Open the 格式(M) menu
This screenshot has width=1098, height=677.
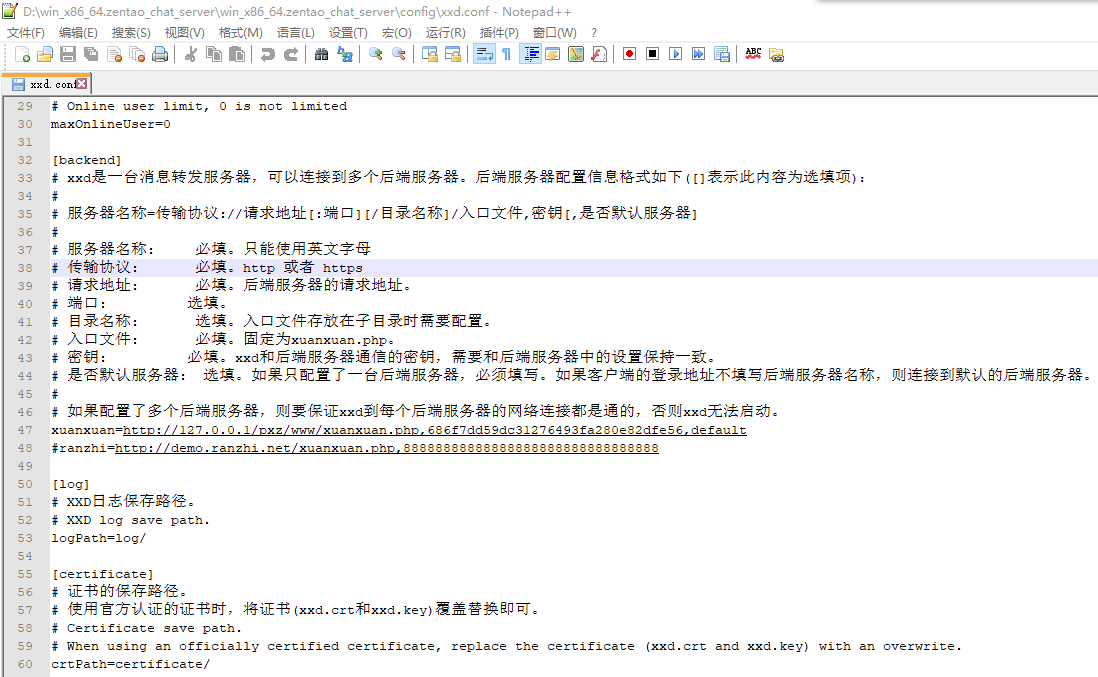[240, 33]
